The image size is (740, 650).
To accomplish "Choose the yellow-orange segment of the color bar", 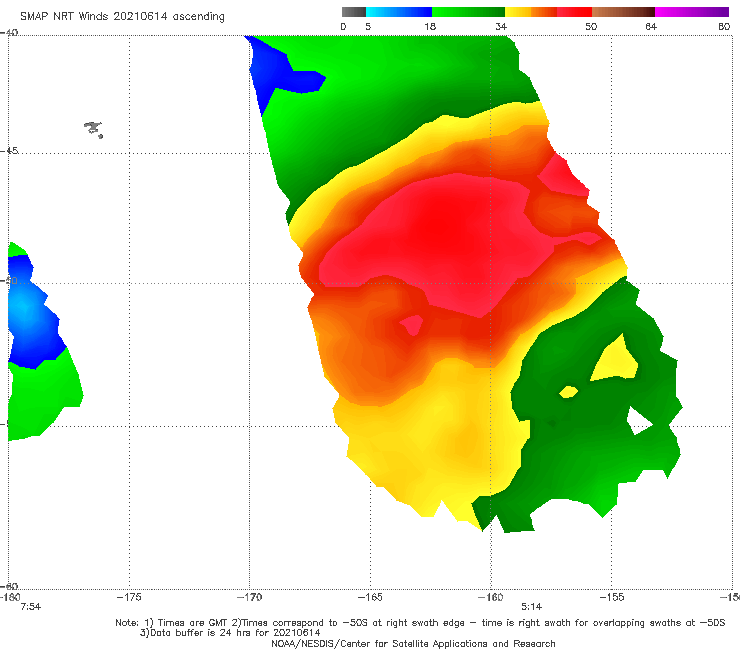I will pyautogui.click(x=531, y=12).
